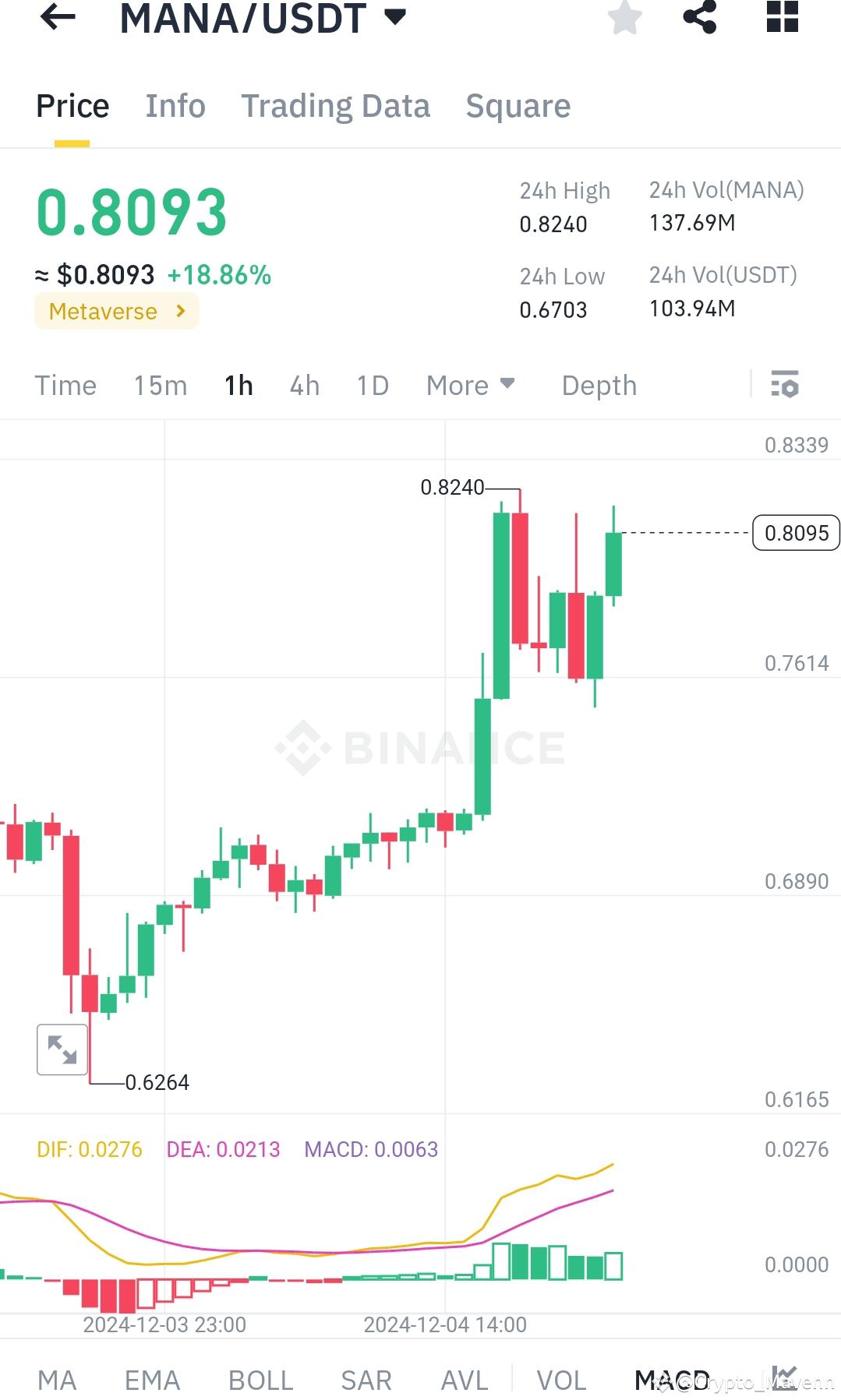The image size is (841, 1400).
Task: Expand the Metaverse category tag
Action: (x=115, y=311)
